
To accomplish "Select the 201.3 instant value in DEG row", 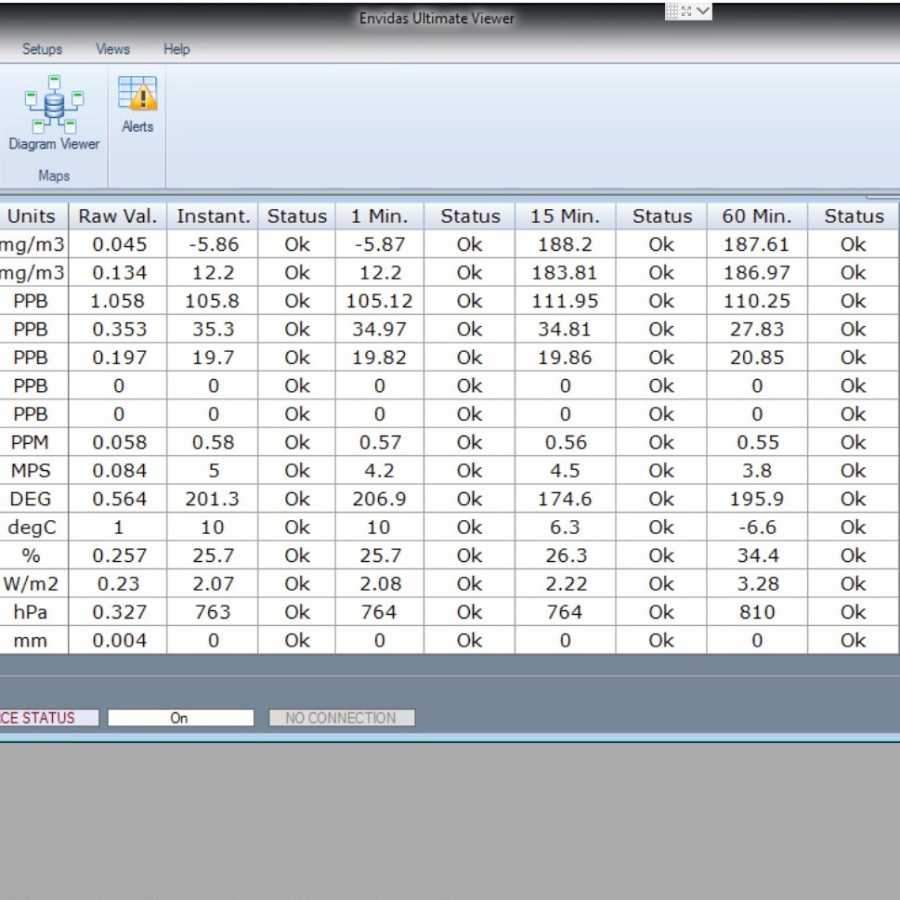I will coord(213,499).
